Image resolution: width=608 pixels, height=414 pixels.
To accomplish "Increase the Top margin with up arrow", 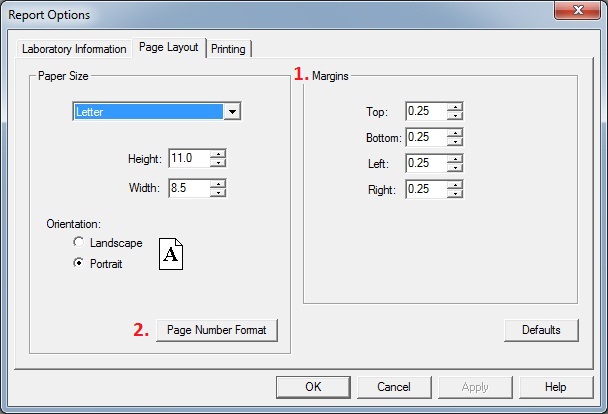I will [455, 107].
